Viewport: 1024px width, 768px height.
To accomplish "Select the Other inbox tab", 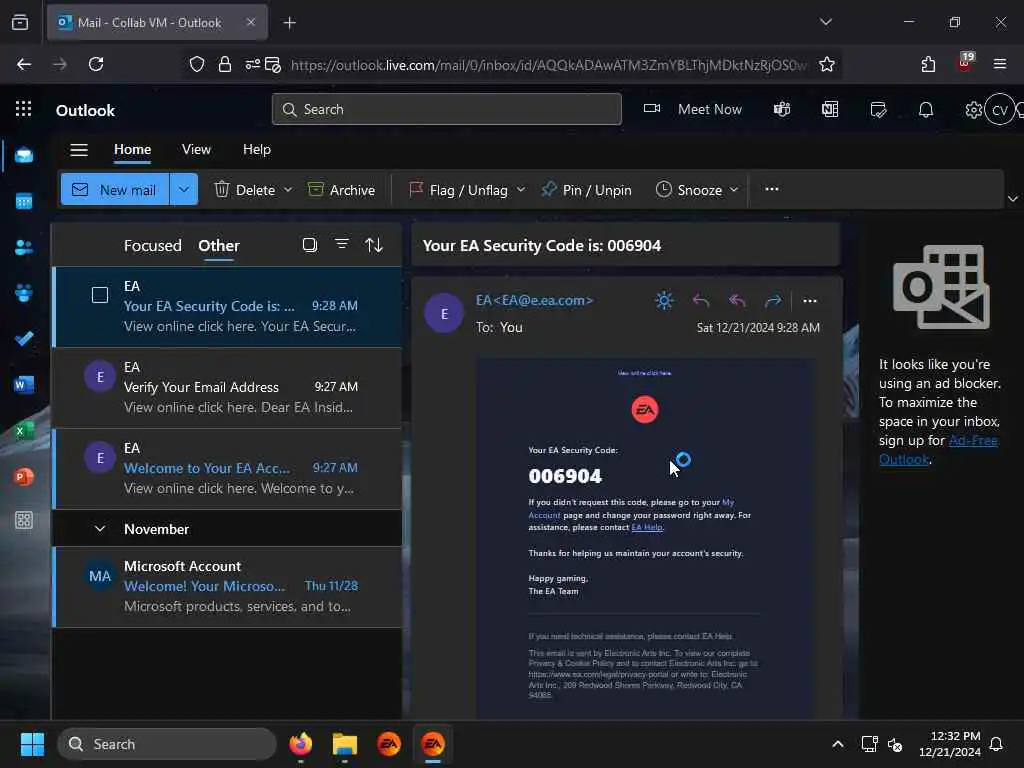I will click(219, 246).
